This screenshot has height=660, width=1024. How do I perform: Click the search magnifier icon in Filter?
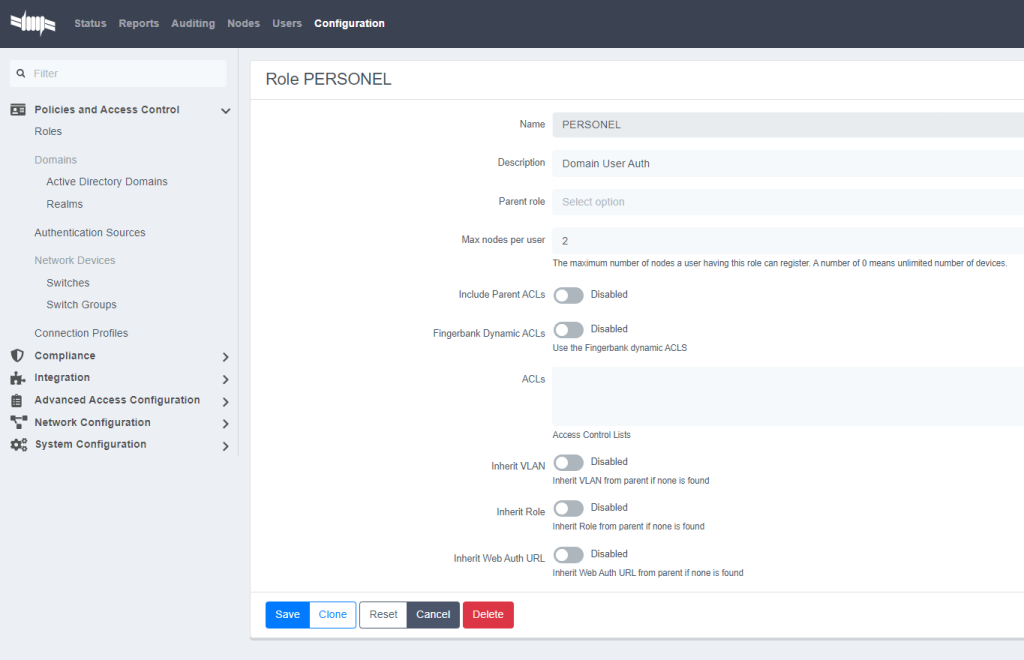(x=21, y=74)
